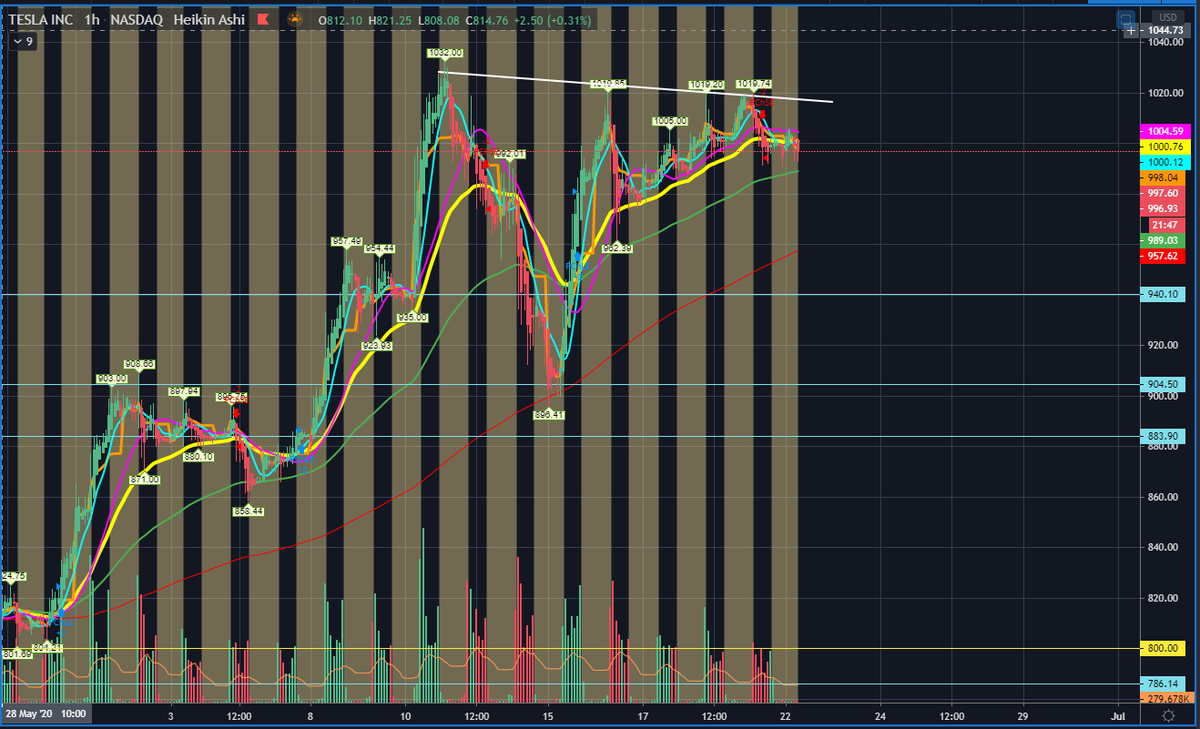The image size is (1200, 729).
Task: Click the 896.41 pivot low label
Action: (549, 414)
